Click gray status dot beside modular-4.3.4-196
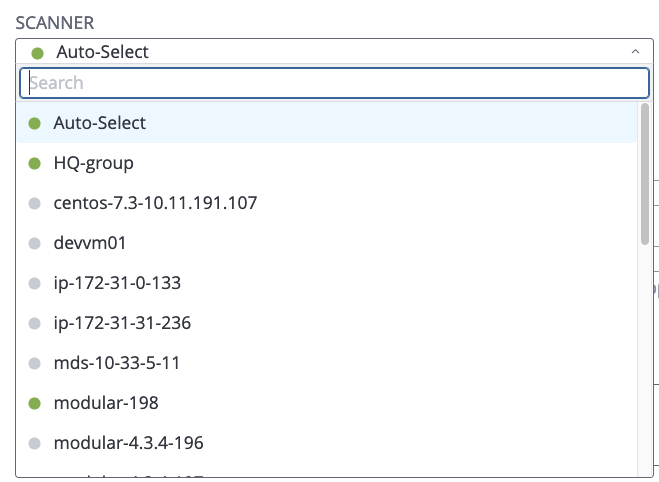This screenshot has width=659, height=482. point(34,443)
